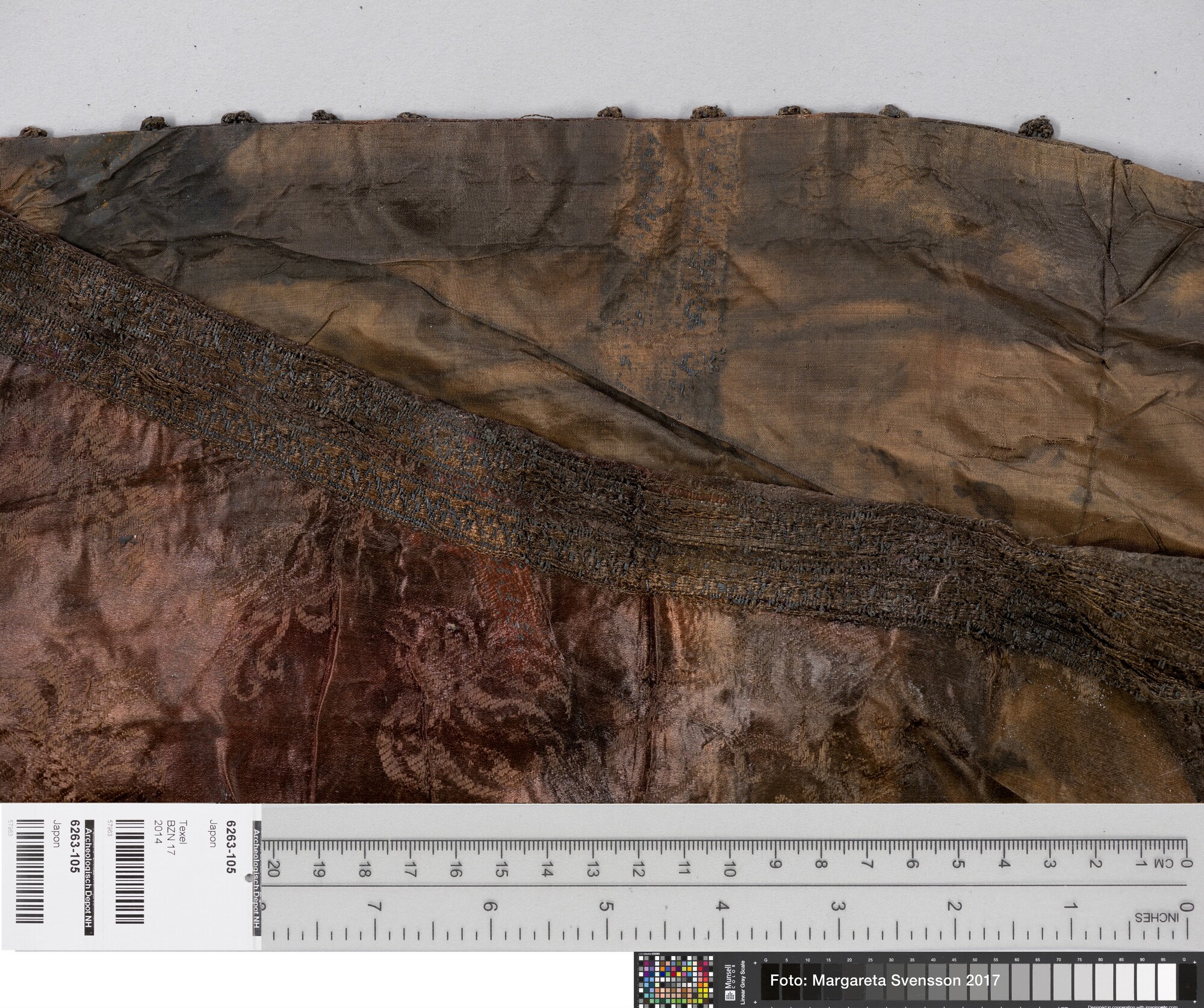Click the 15 cm mark on ruler
Screen dimensions: 1204x1008
tap(501, 870)
